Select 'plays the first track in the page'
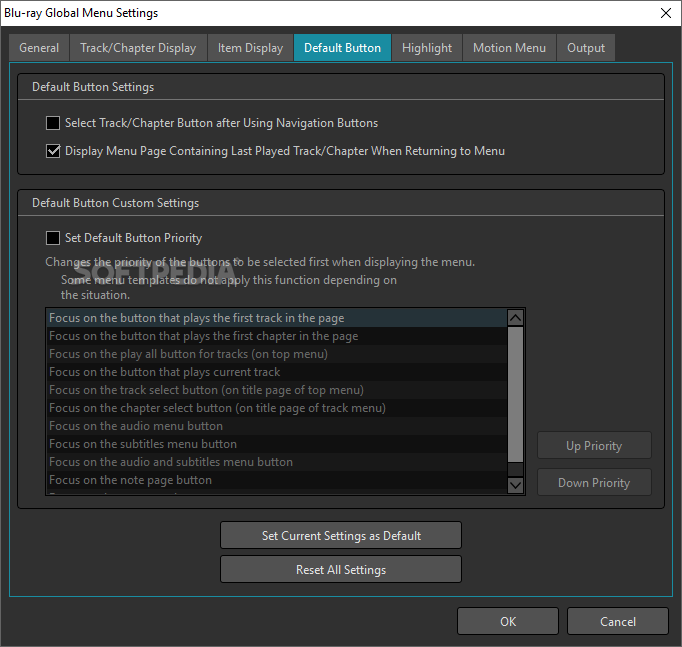 coord(276,318)
